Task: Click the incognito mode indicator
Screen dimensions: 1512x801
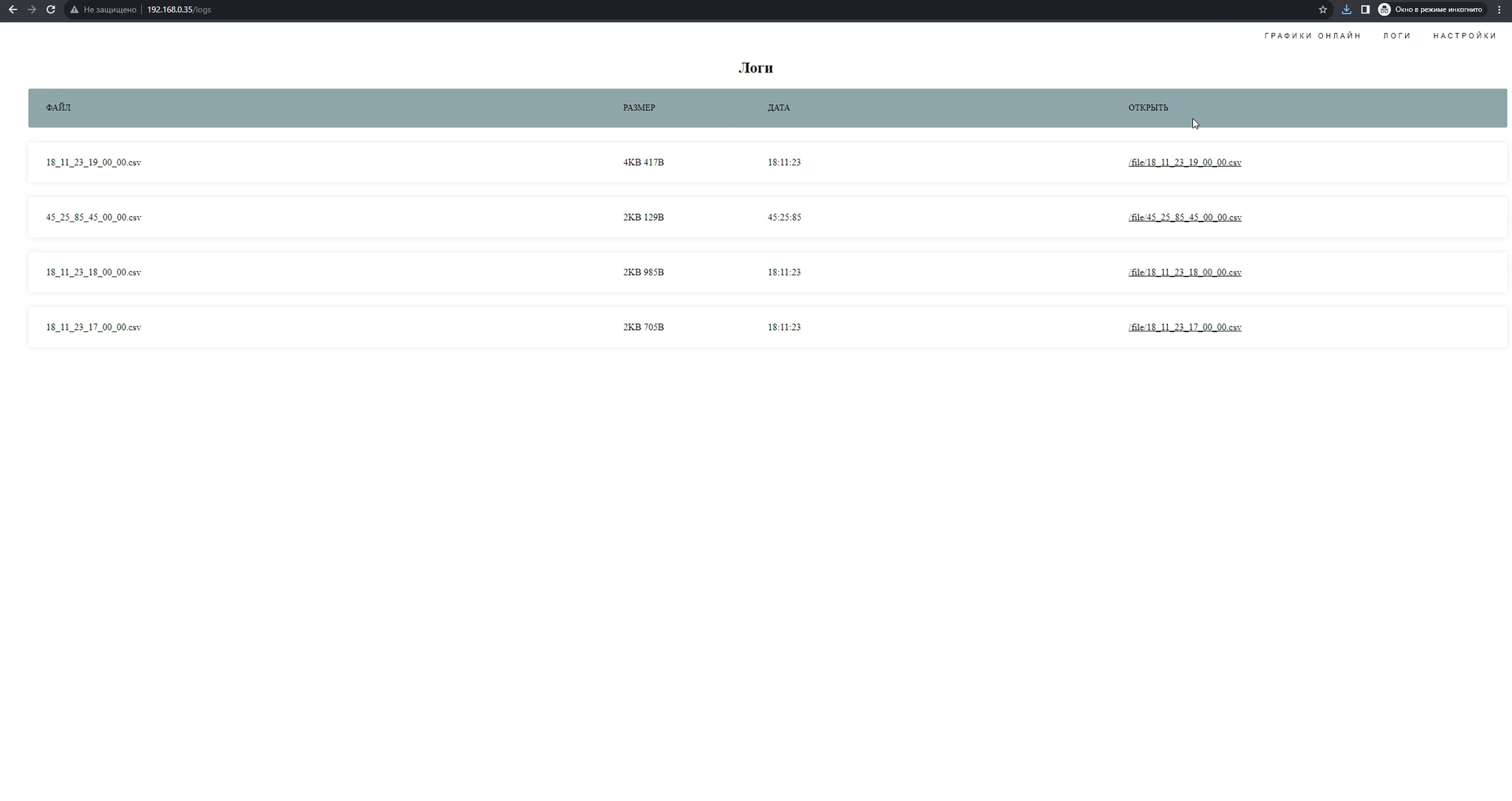Action: [x=1431, y=10]
